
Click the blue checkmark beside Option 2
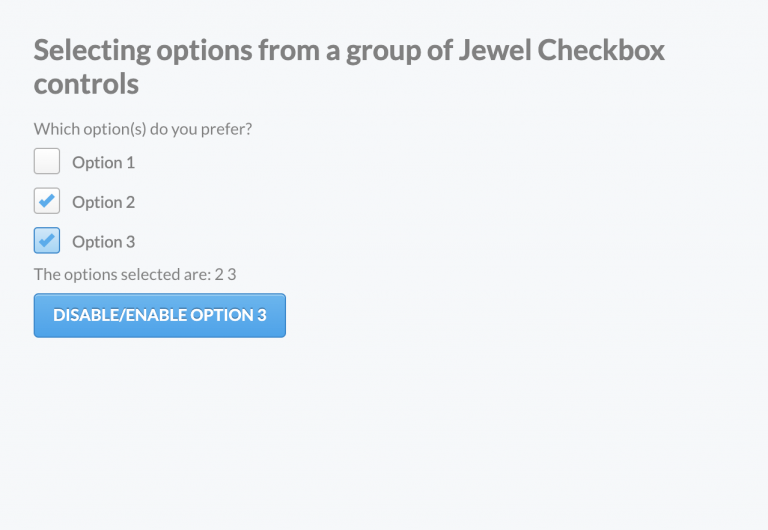pos(47,201)
